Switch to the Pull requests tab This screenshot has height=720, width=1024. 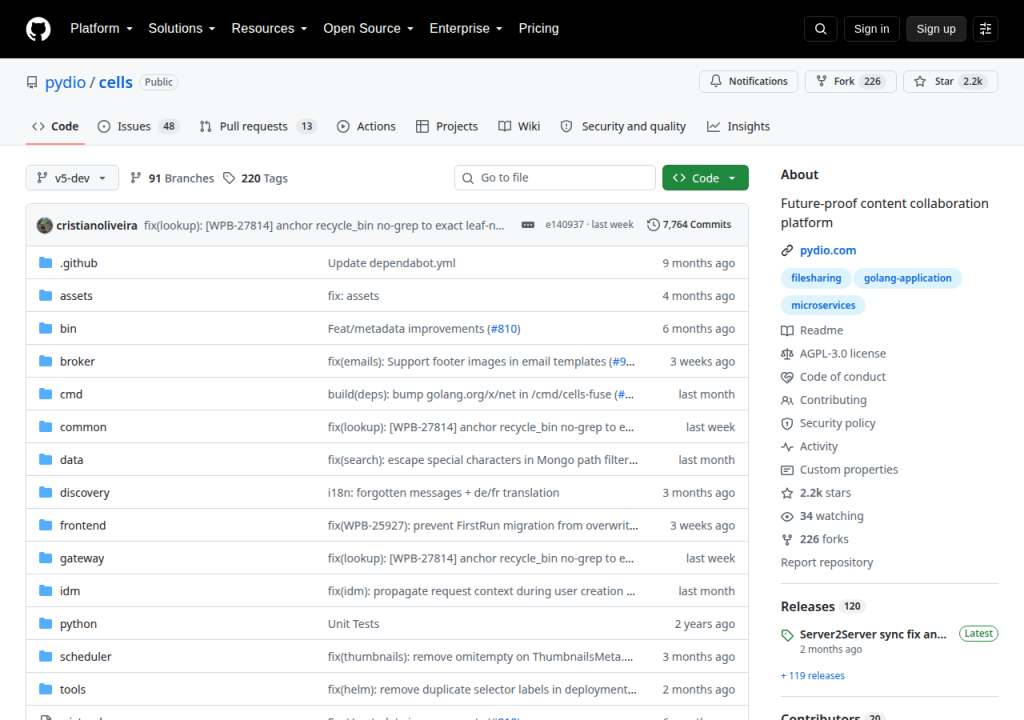pyautogui.click(x=257, y=126)
